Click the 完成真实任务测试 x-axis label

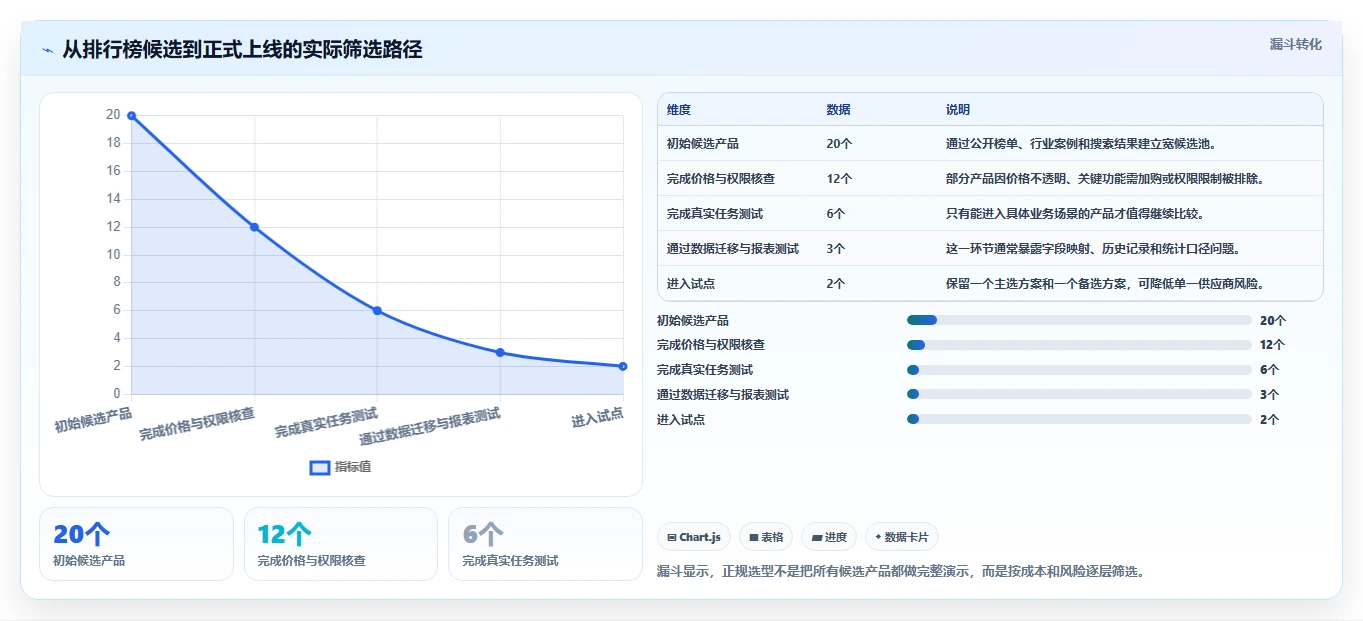click(327, 423)
